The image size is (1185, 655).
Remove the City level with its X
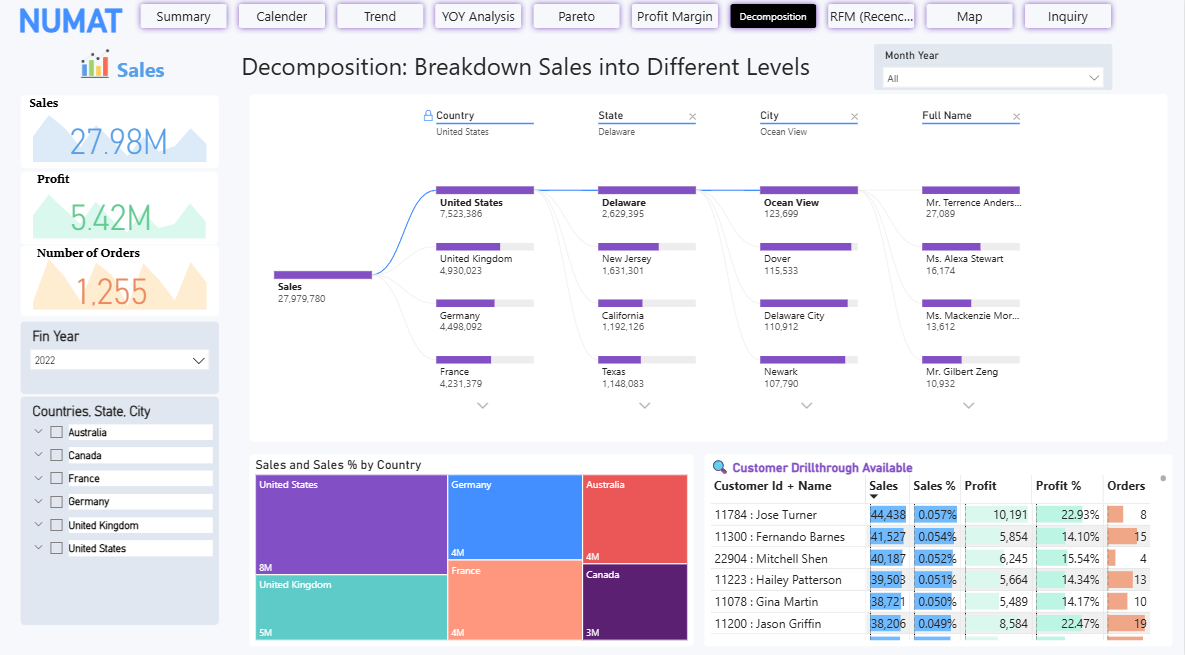point(854,116)
